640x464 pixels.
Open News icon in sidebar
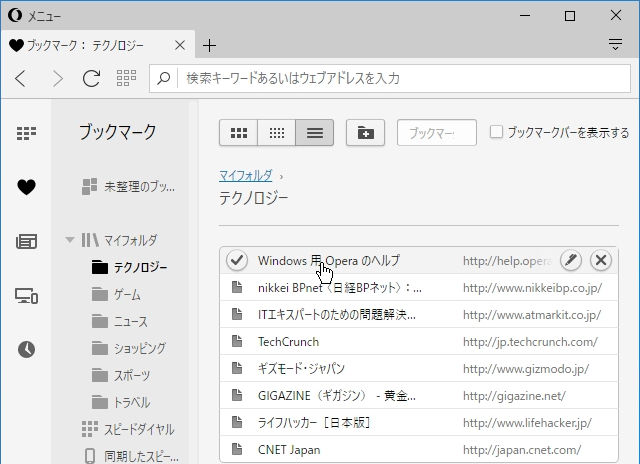27,241
